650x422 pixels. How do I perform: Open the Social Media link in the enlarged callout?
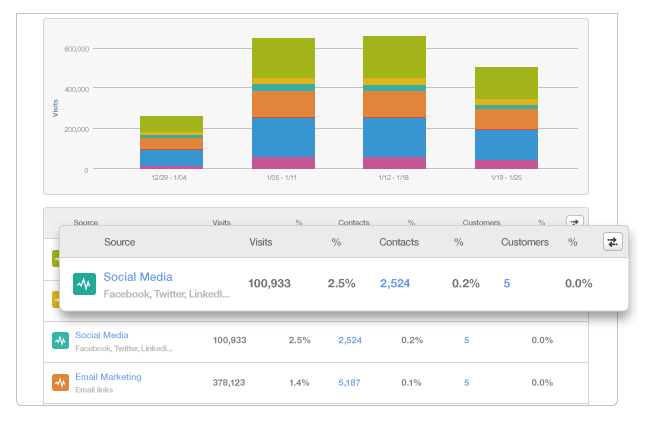(138, 277)
